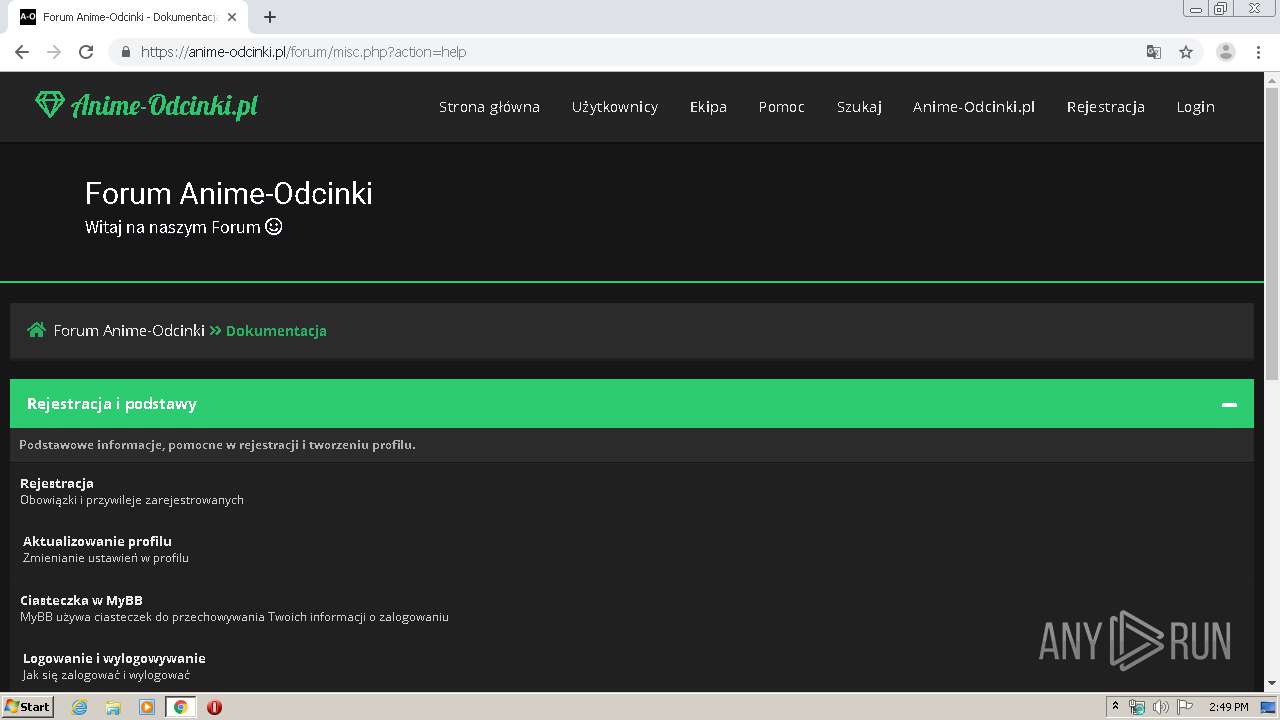The width and height of the screenshot is (1280, 720).
Task: Open a new tab with the plus button
Action: [270, 17]
